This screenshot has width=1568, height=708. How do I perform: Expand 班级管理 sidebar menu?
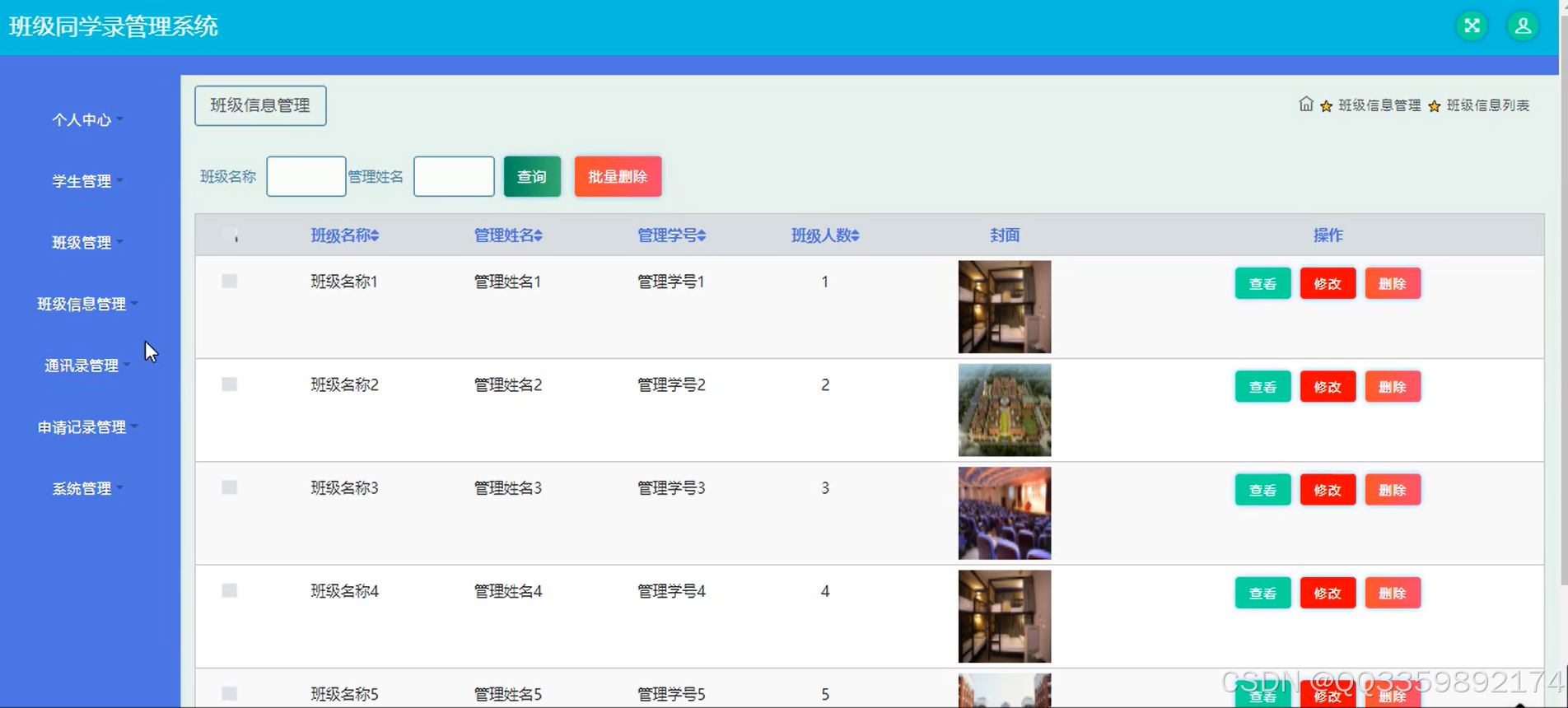pyautogui.click(x=87, y=243)
